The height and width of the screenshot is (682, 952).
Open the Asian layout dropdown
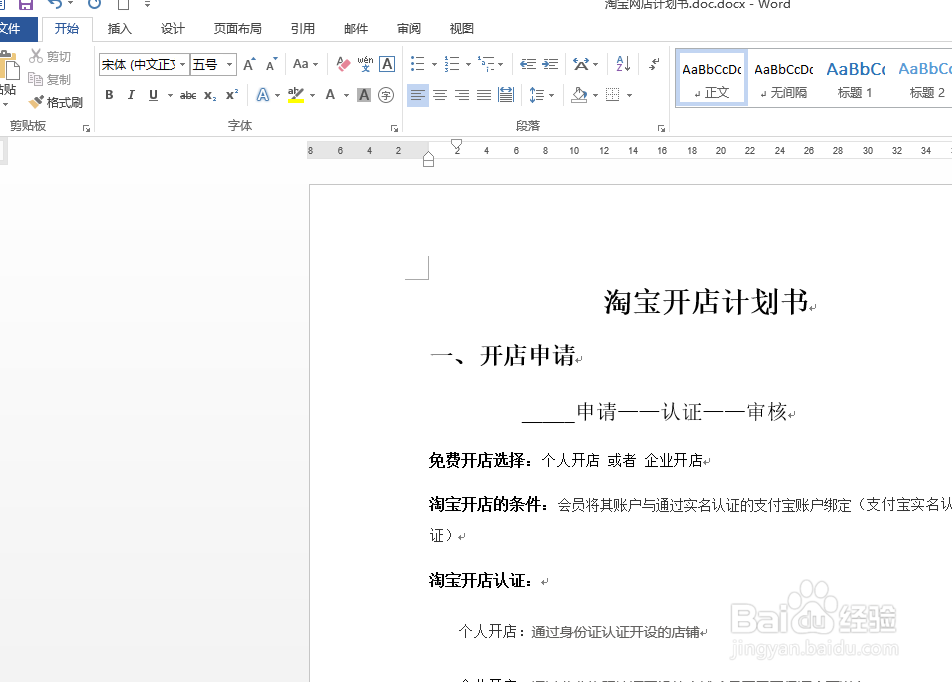tap(585, 64)
